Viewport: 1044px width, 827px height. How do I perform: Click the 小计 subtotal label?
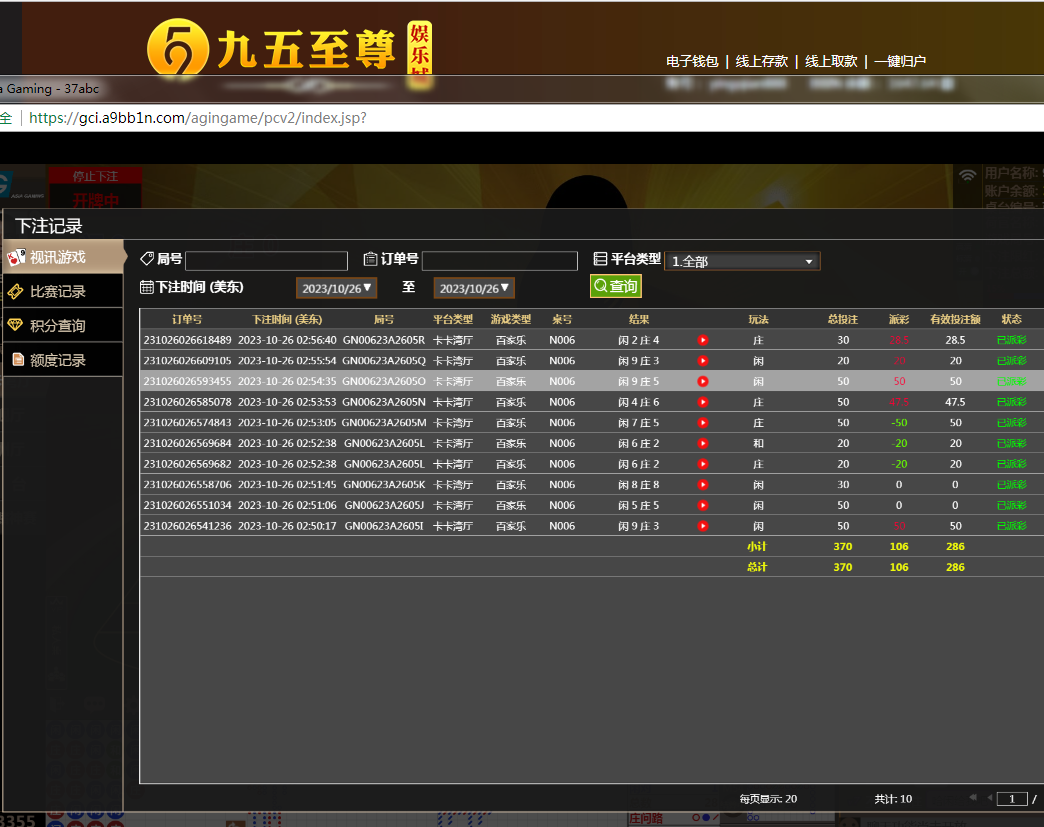[x=757, y=547]
